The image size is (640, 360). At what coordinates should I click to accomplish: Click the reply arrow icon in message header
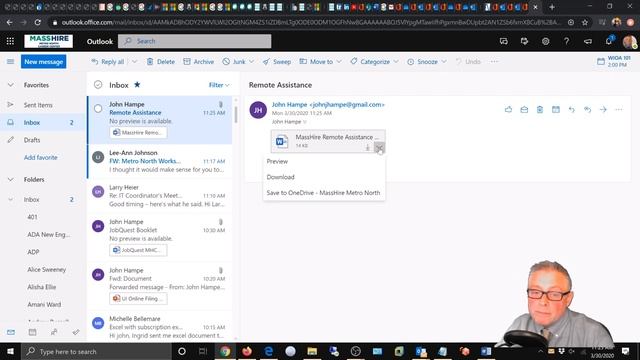(571, 109)
